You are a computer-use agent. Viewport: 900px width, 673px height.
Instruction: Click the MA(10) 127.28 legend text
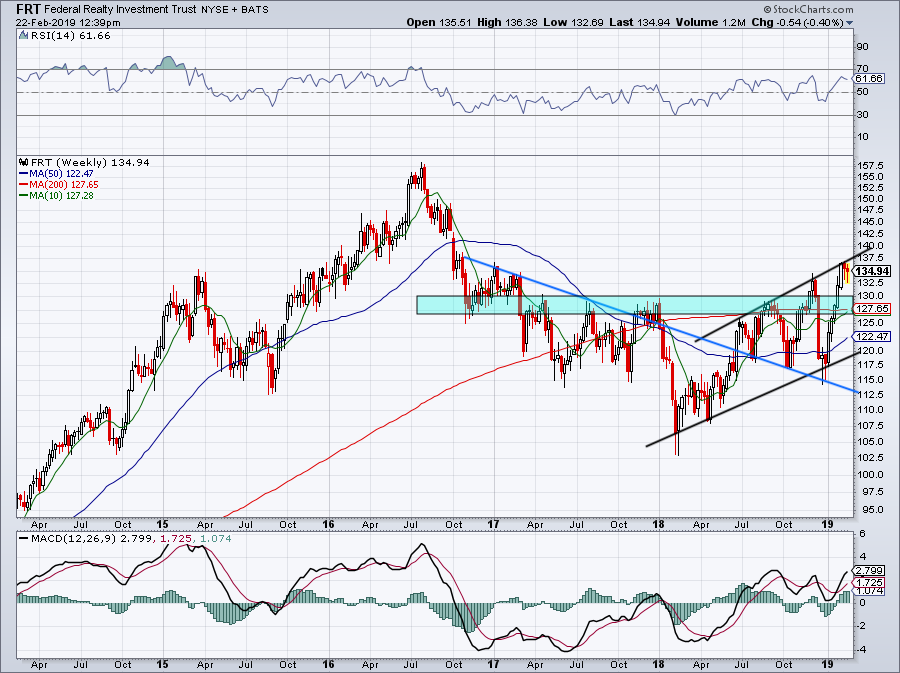click(61, 196)
